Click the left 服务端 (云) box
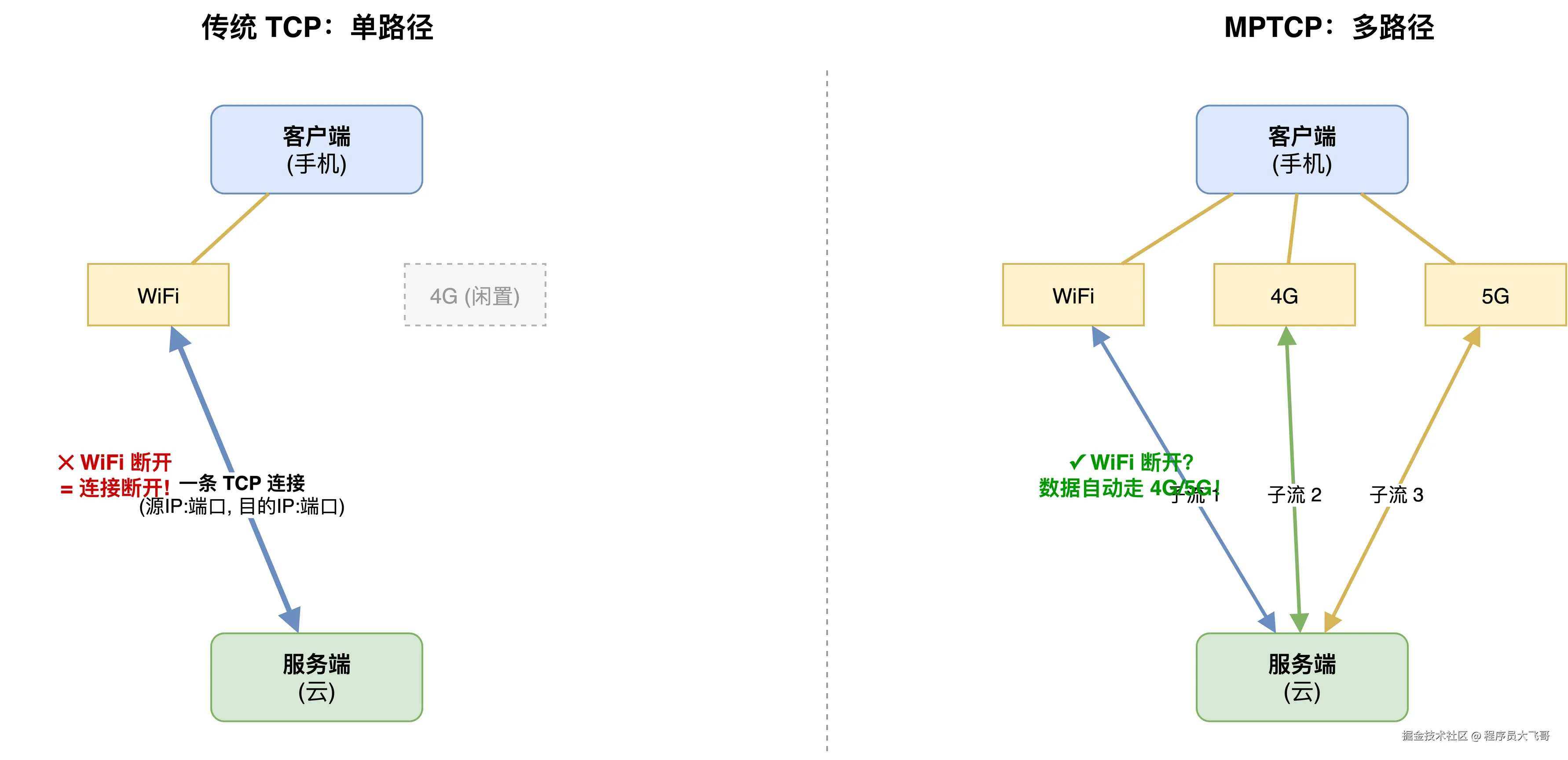Image resolution: width=1568 pixels, height=760 pixels. [x=316, y=676]
